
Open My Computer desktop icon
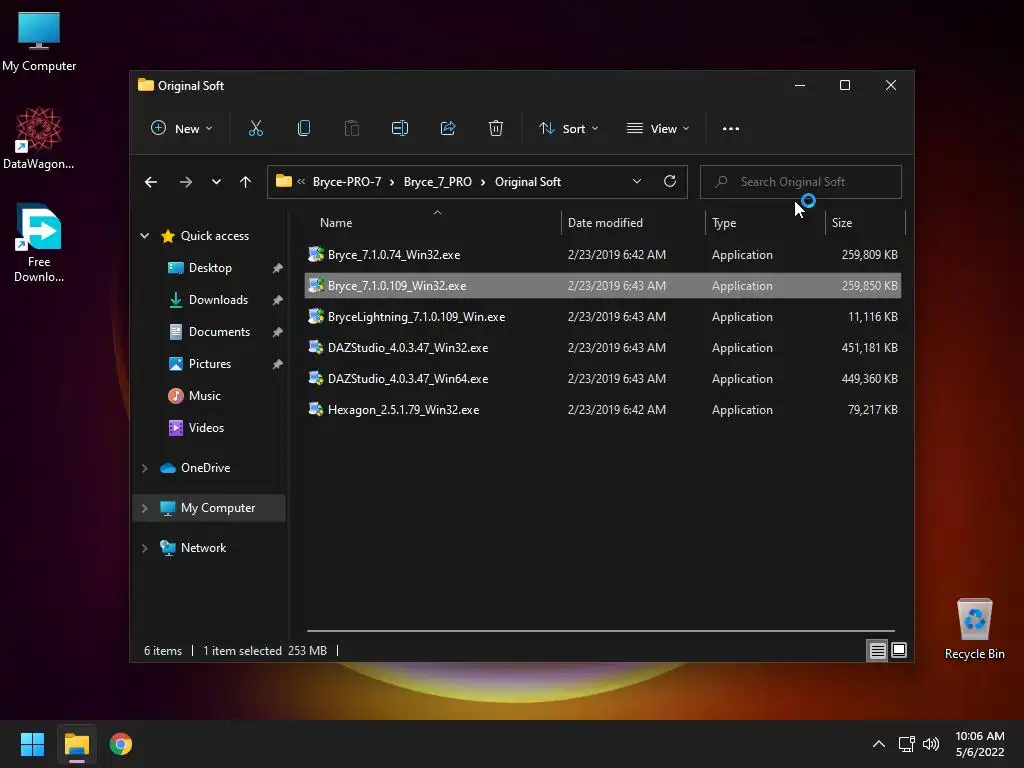(x=39, y=41)
